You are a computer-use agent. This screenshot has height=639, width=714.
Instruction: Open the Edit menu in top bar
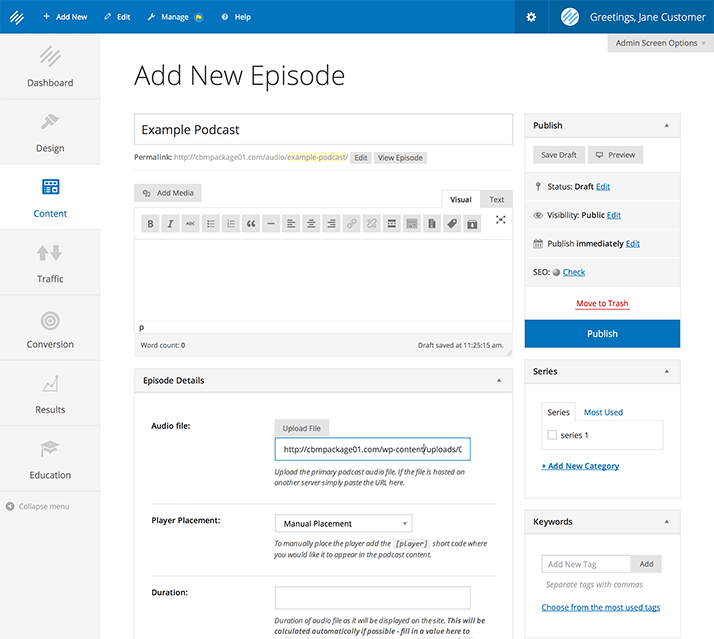click(x=117, y=17)
